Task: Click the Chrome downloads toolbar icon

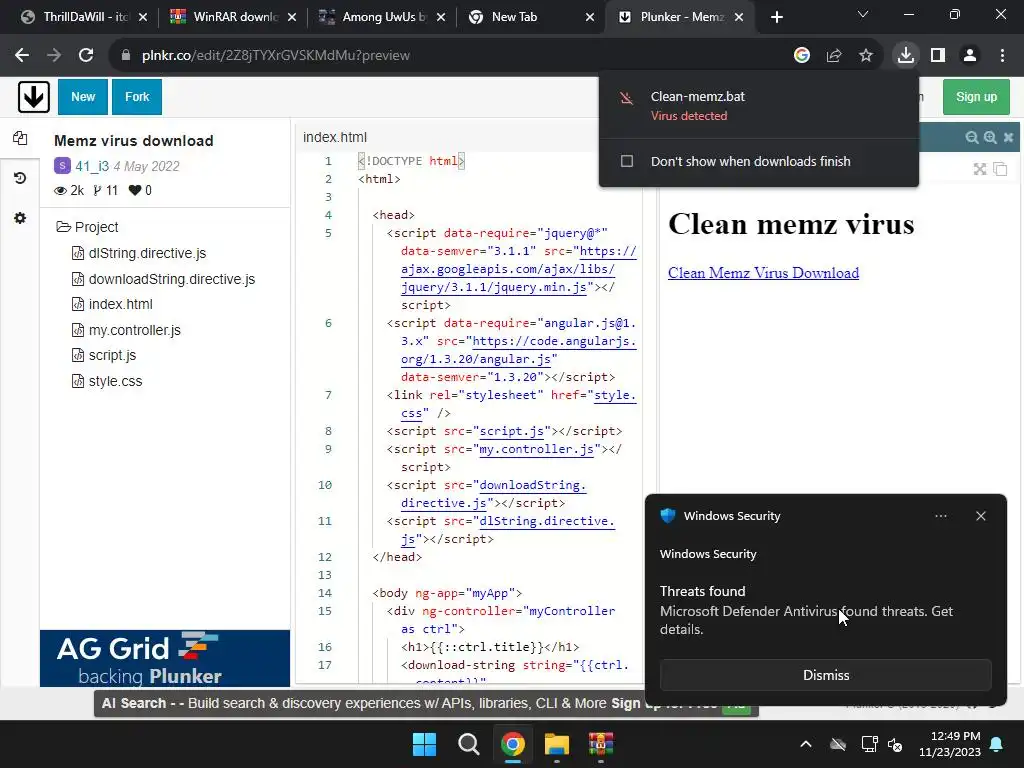Action: [x=906, y=56]
